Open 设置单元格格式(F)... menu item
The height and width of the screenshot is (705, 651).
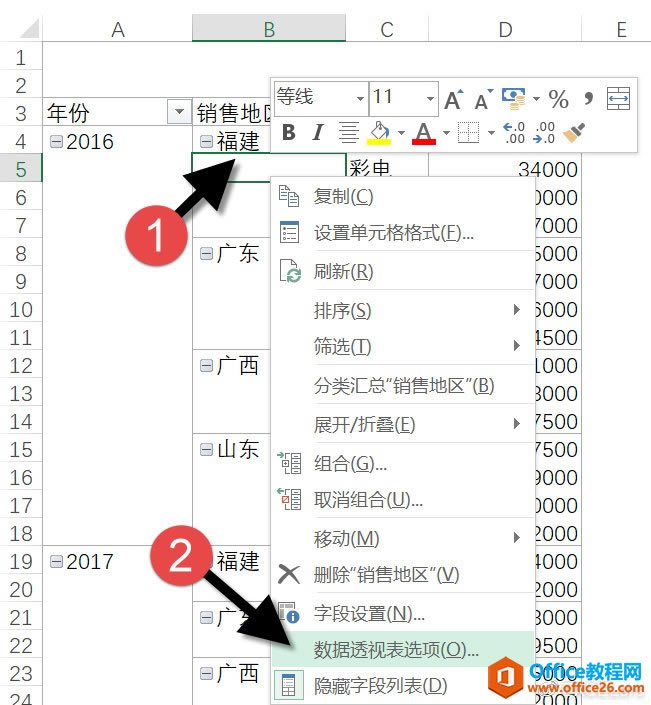click(403, 232)
